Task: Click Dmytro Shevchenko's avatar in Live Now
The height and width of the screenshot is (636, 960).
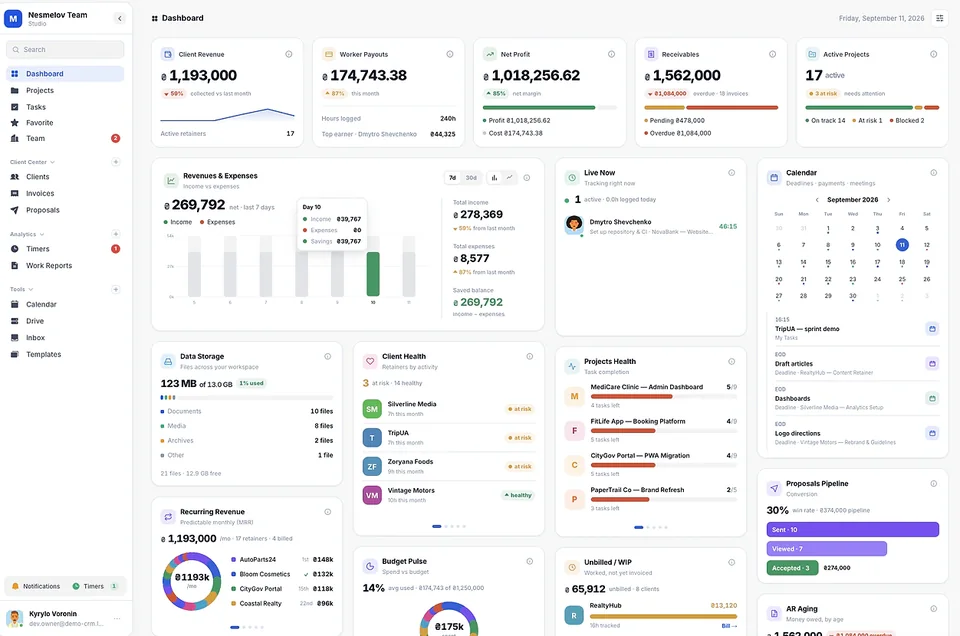Action: click(x=574, y=225)
